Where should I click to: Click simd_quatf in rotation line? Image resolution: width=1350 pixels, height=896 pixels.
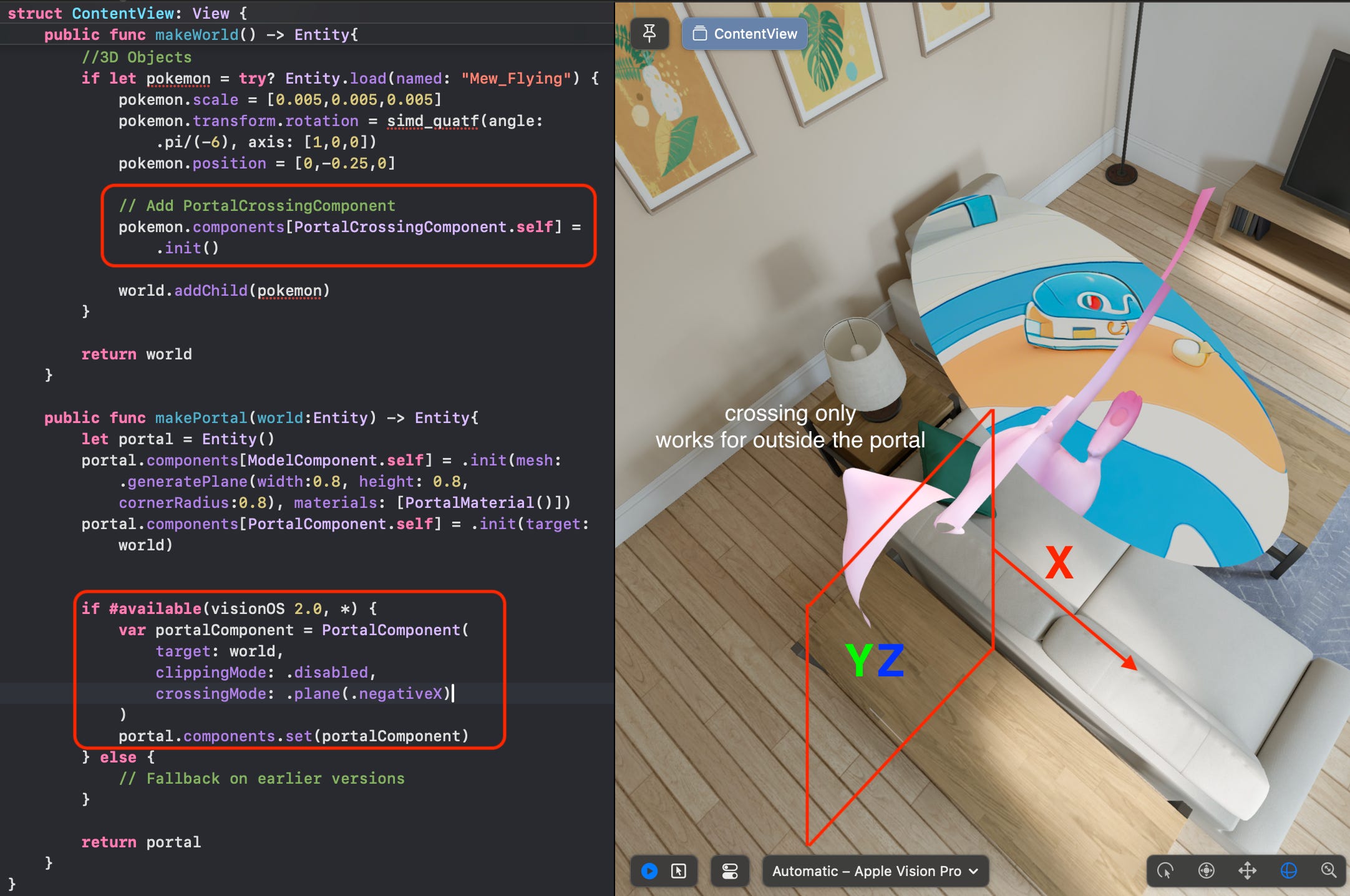coord(432,121)
